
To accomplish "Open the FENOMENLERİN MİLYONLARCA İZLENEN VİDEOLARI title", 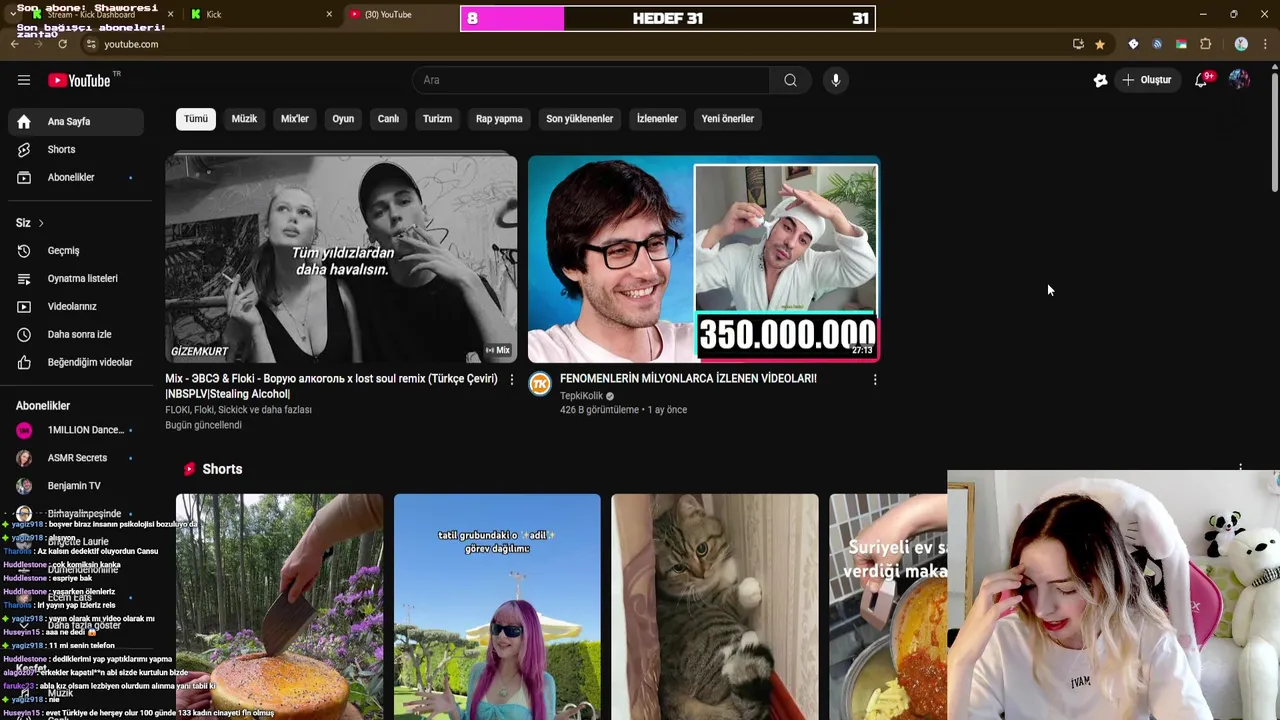I will [x=688, y=379].
